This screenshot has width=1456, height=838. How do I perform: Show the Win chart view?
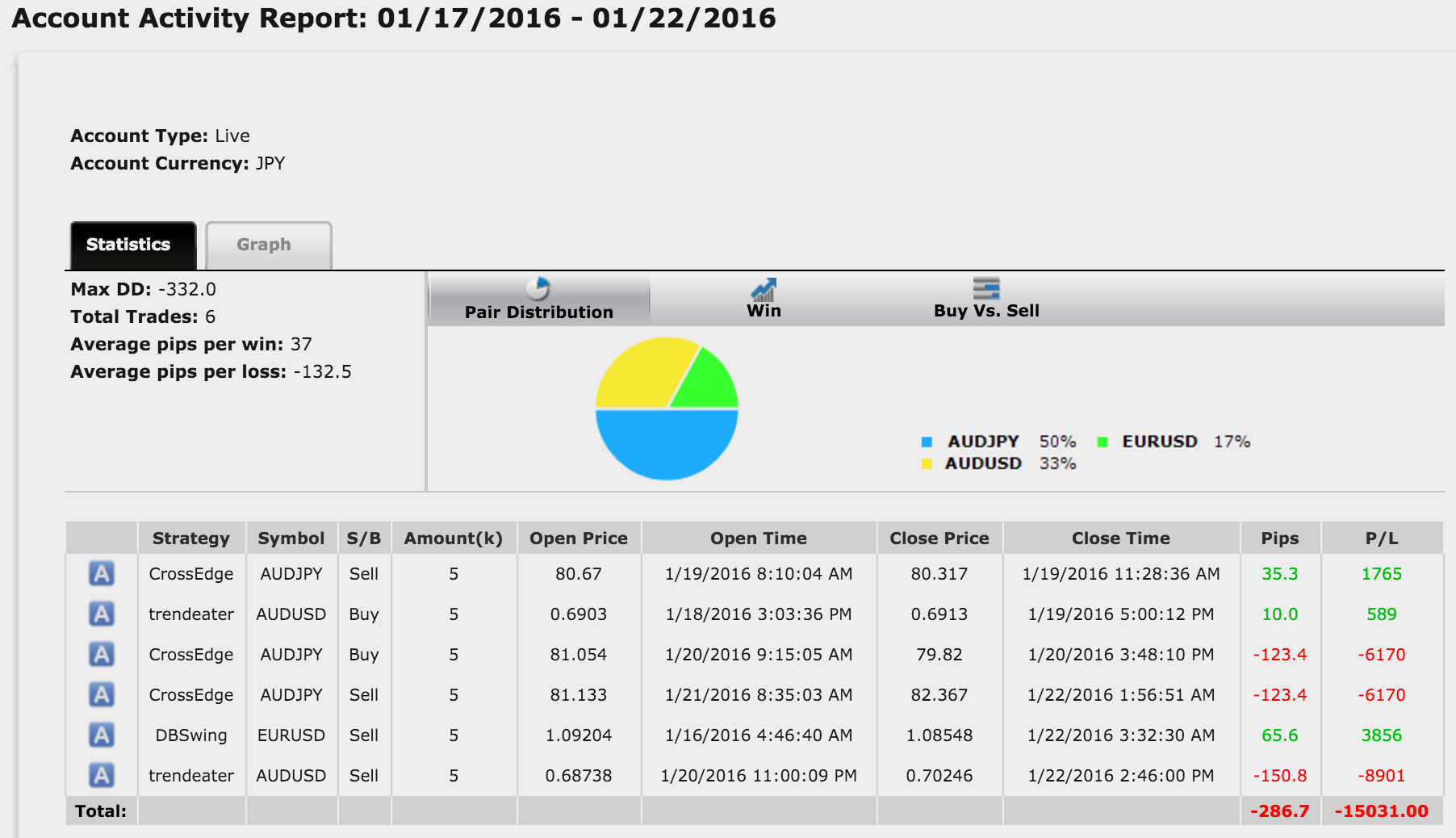click(764, 311)
